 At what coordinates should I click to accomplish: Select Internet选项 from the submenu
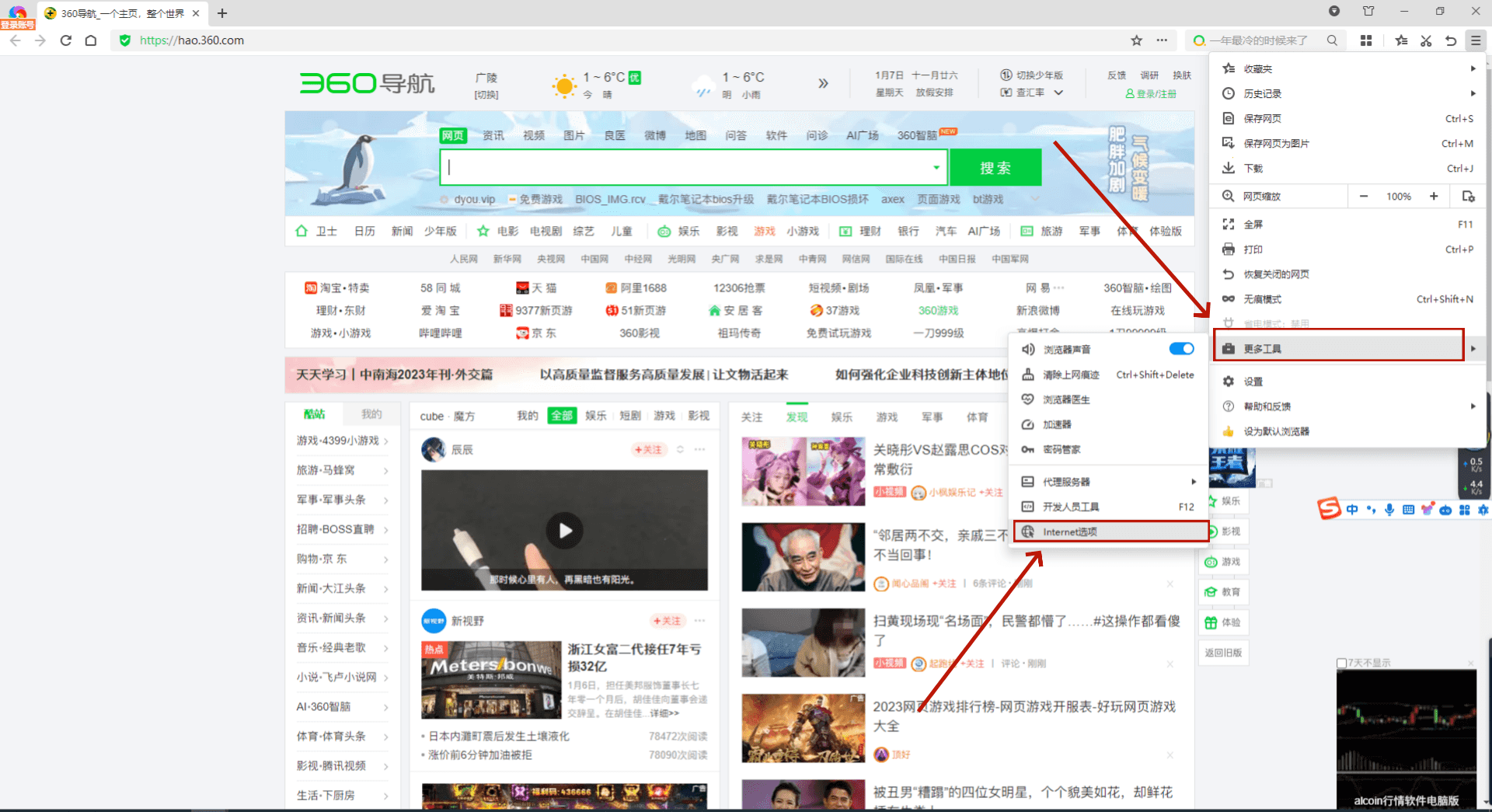(x=1070, y=531)
